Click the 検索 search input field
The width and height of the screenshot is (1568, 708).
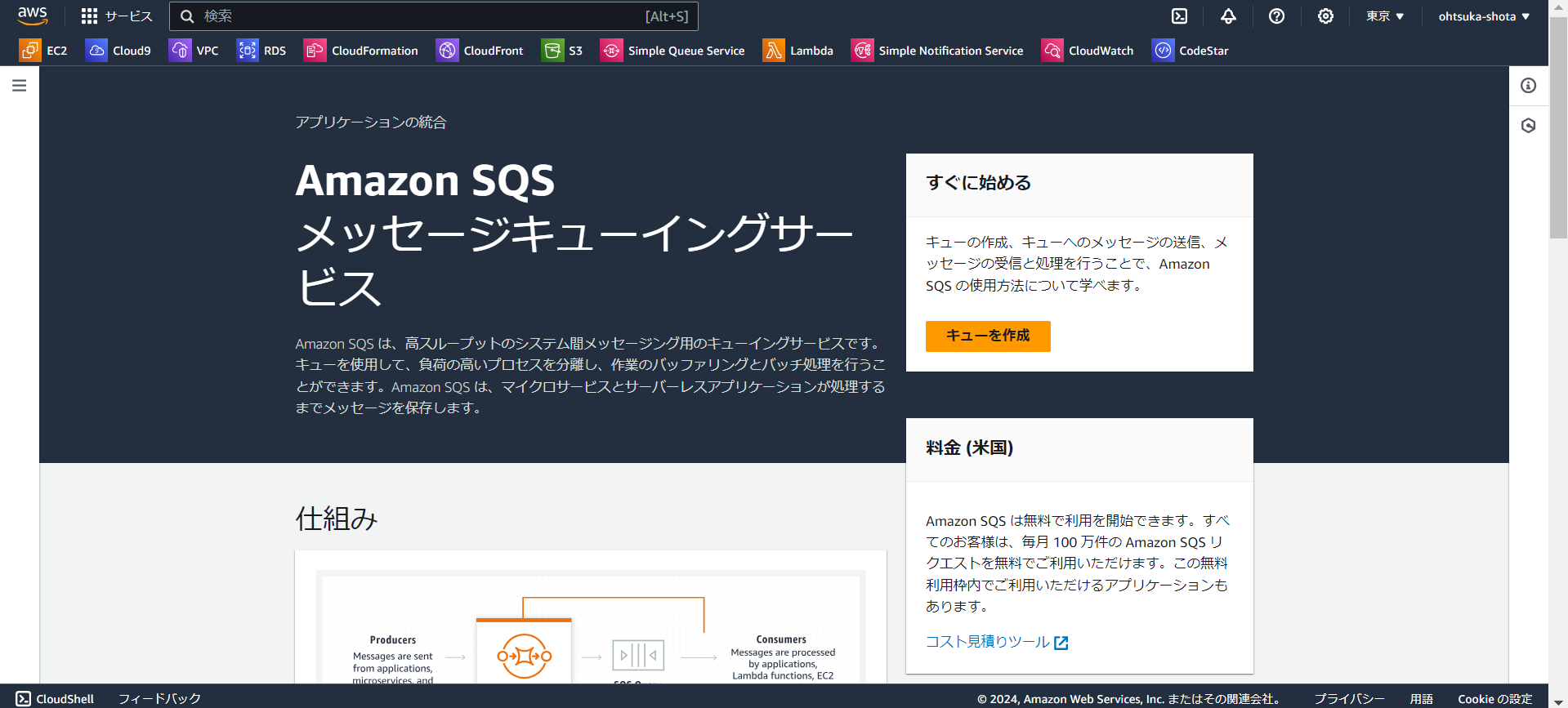[x=434, y=16]
